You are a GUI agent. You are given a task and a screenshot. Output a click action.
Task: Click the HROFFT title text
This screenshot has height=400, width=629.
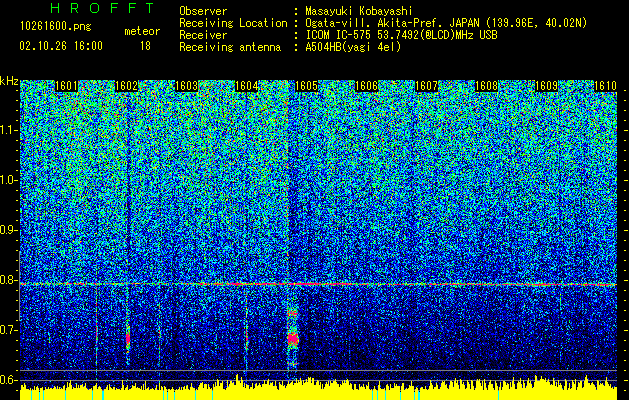tap(103, 8)
